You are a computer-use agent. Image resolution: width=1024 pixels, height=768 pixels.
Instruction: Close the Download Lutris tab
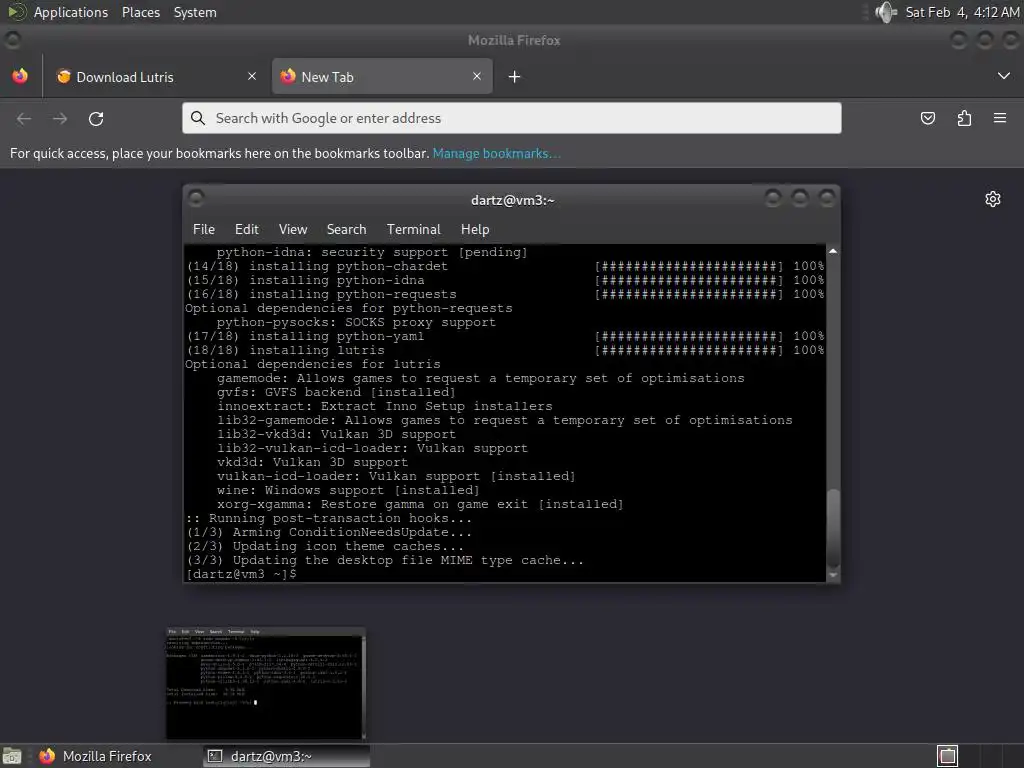pos(252,76)
